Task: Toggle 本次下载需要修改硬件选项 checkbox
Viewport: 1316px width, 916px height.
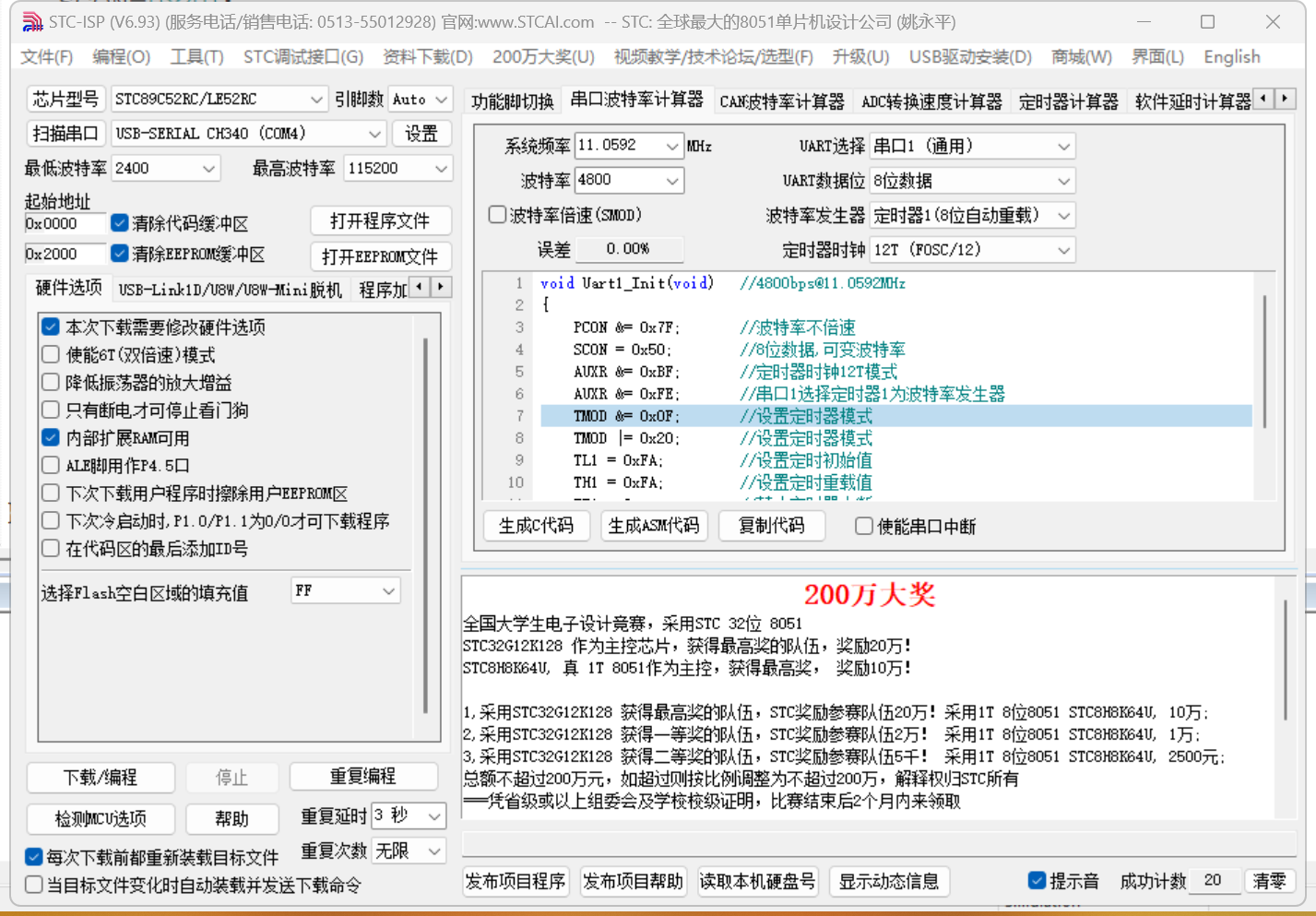Action: point(51,327)
